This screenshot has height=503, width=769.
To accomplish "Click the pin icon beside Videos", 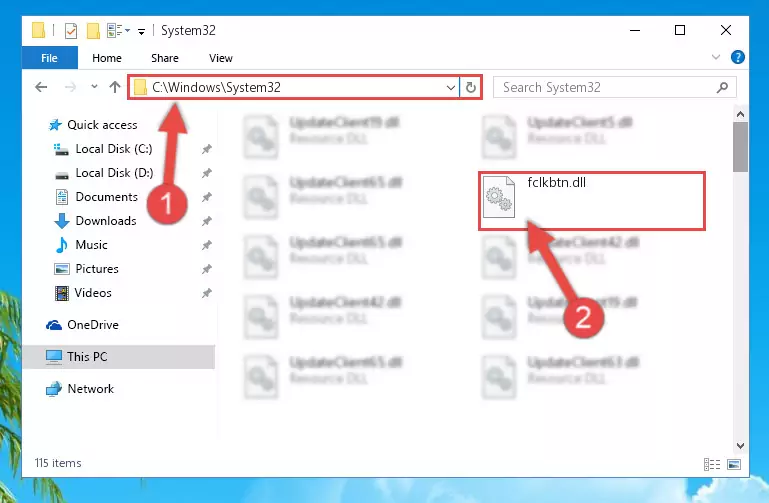I will click(206, 293).
